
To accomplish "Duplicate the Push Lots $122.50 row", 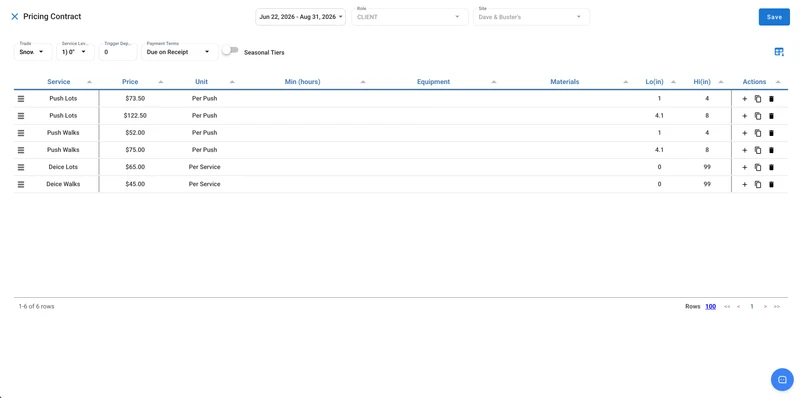I will 758,116.
